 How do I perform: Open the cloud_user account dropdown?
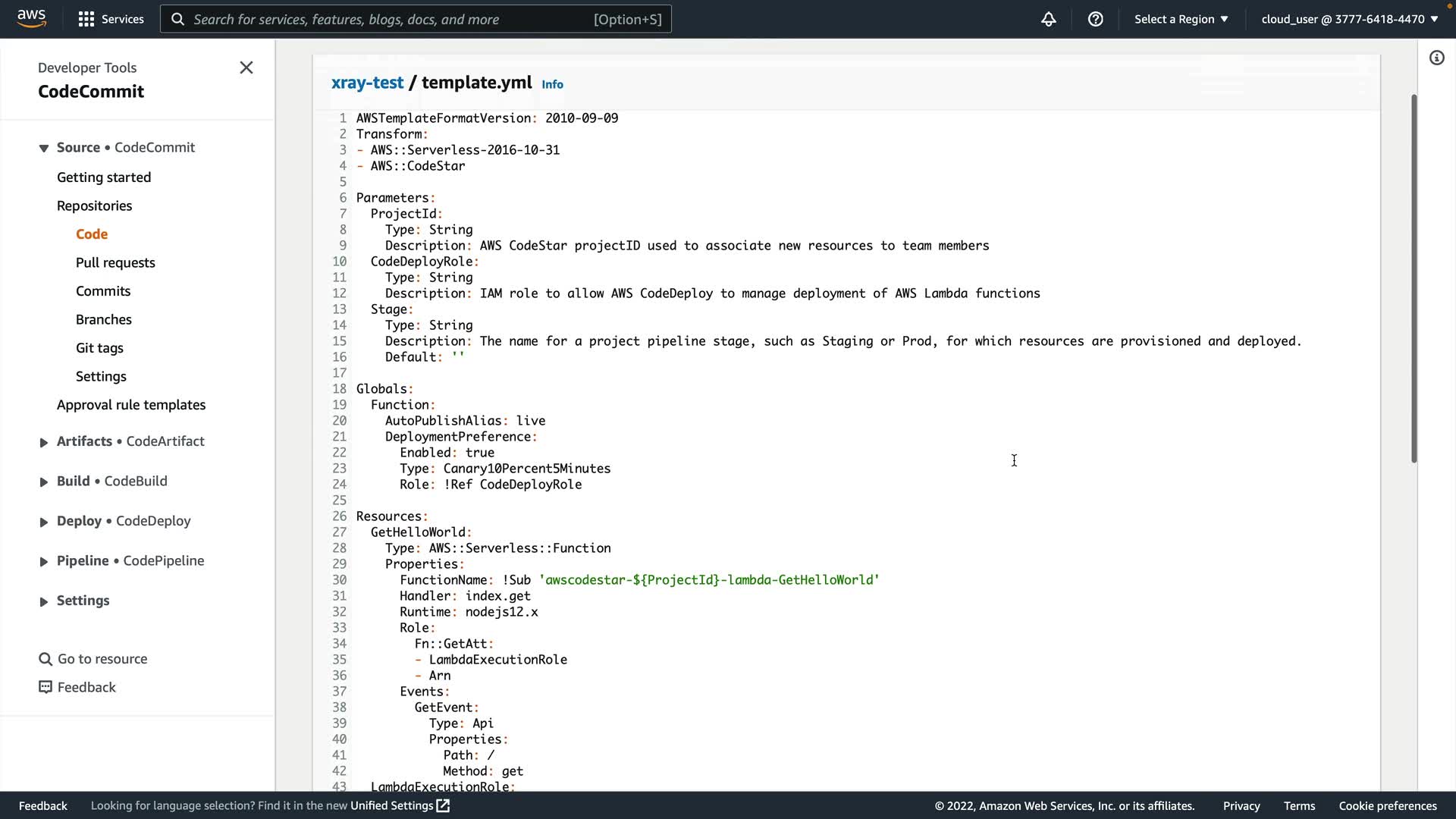tap(1349, 19)
